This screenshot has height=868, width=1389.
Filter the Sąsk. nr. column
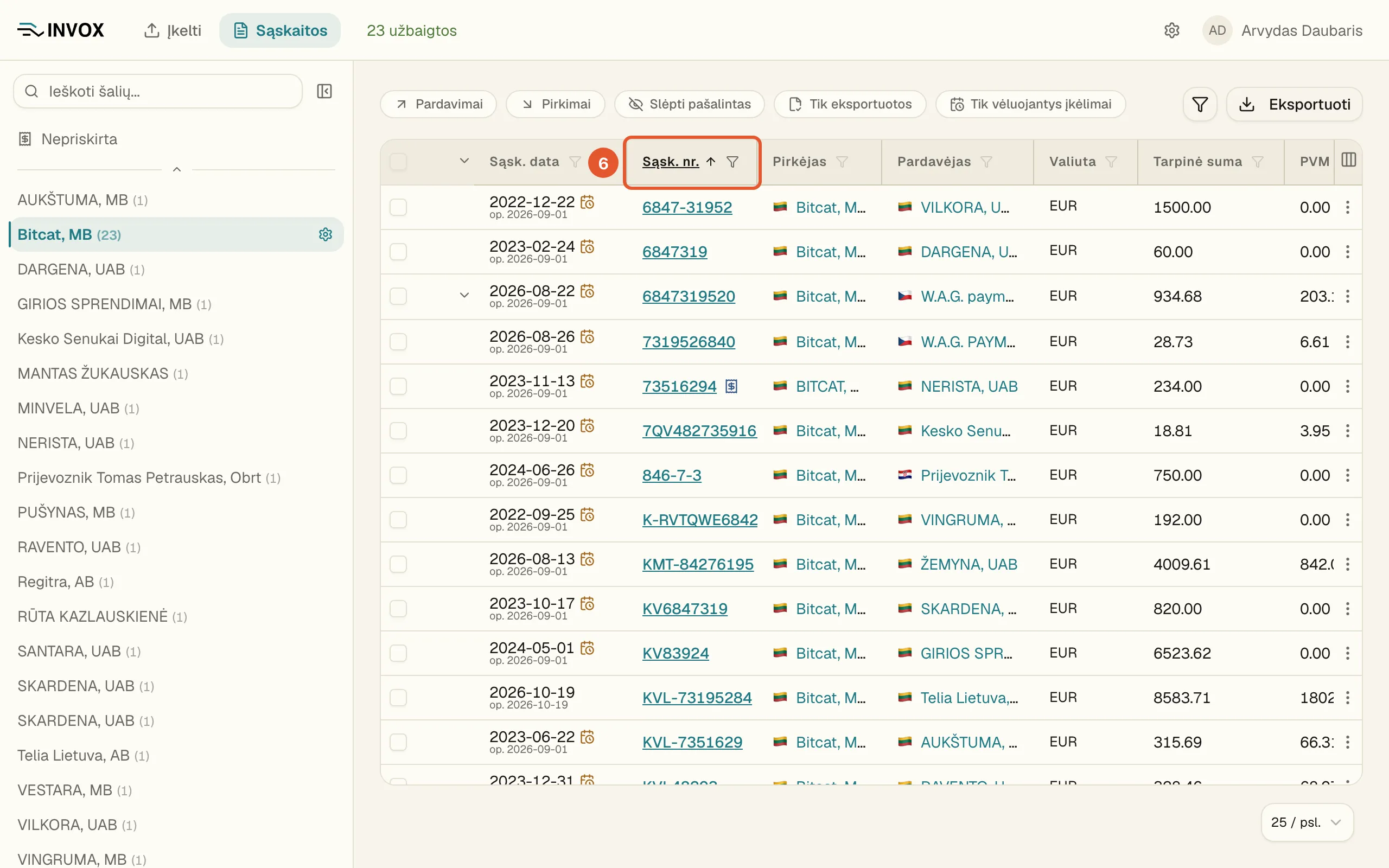tap(732, 162)
